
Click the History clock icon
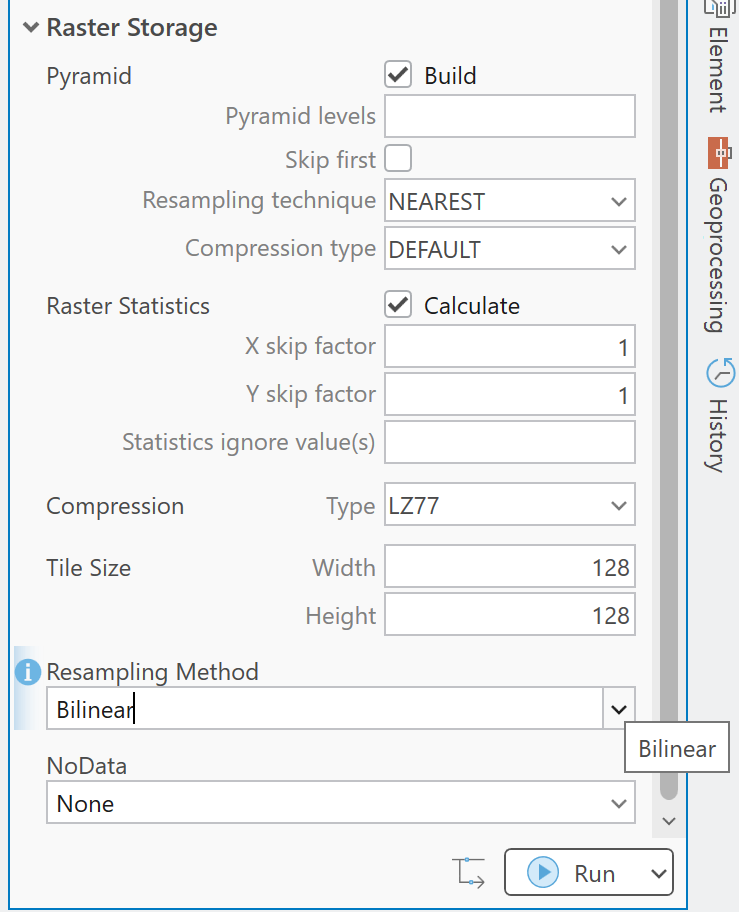[719, 372]
